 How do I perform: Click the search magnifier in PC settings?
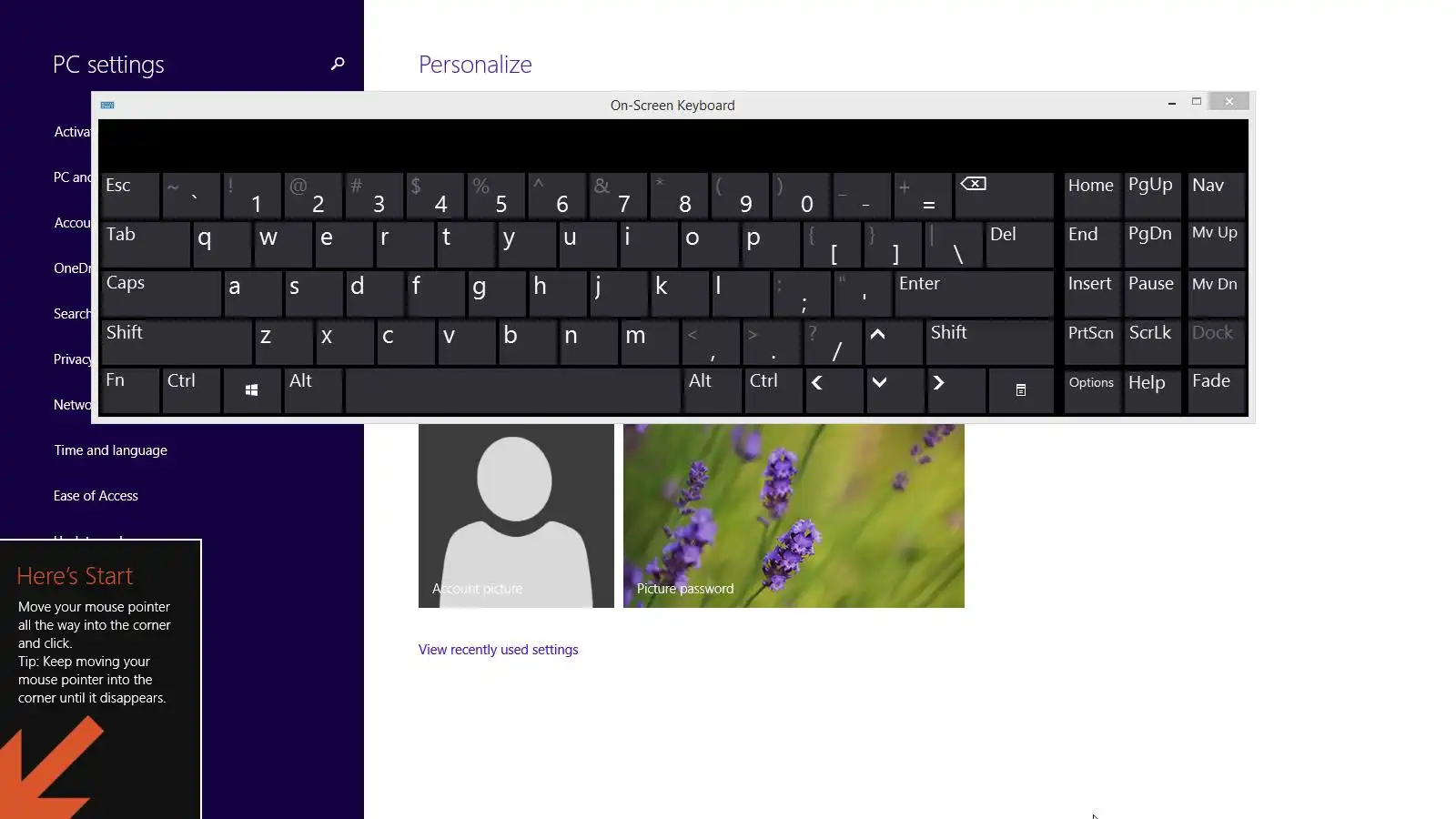tap(338, 64)
